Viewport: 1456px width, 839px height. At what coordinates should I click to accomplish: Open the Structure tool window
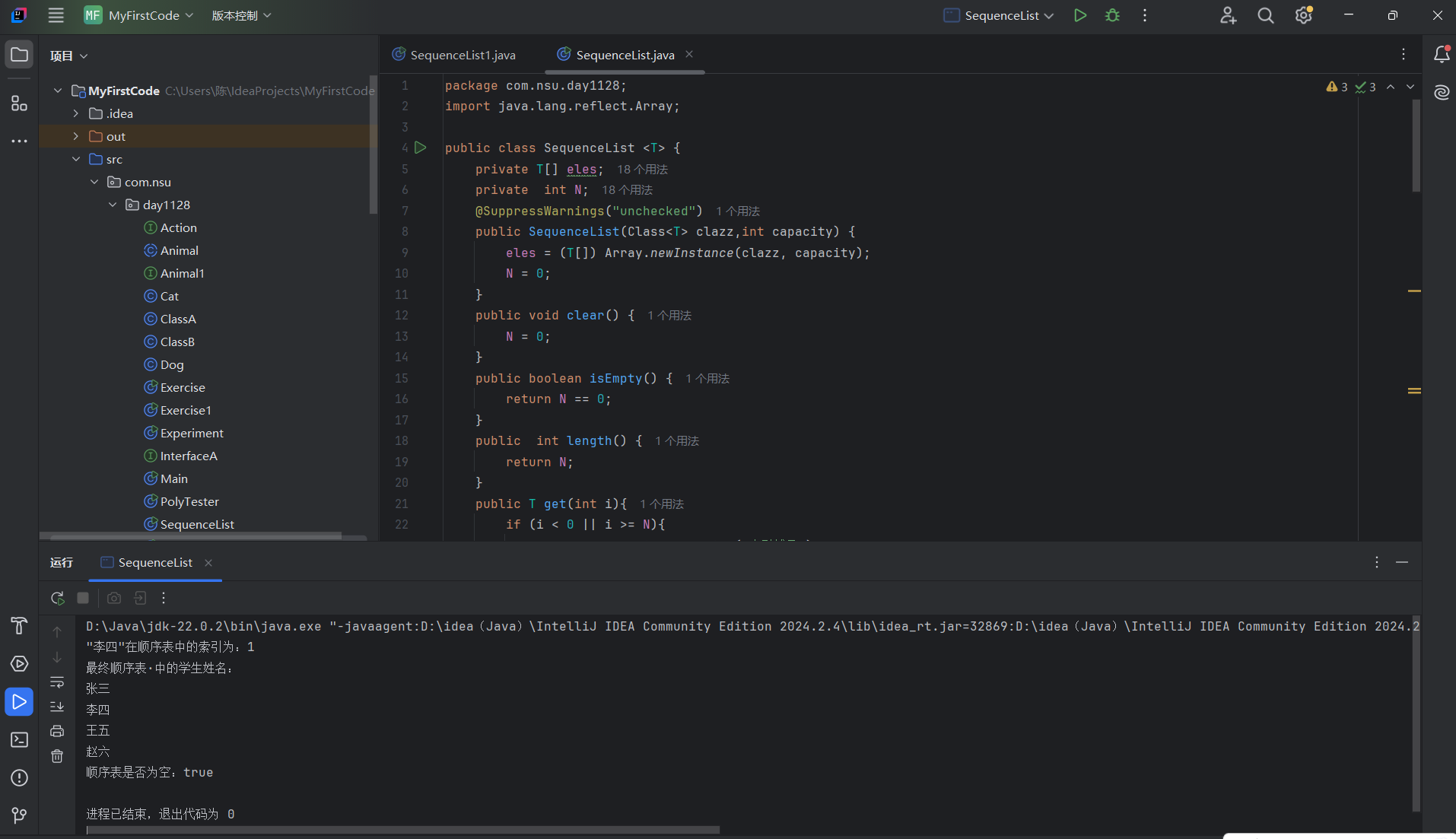19,103
